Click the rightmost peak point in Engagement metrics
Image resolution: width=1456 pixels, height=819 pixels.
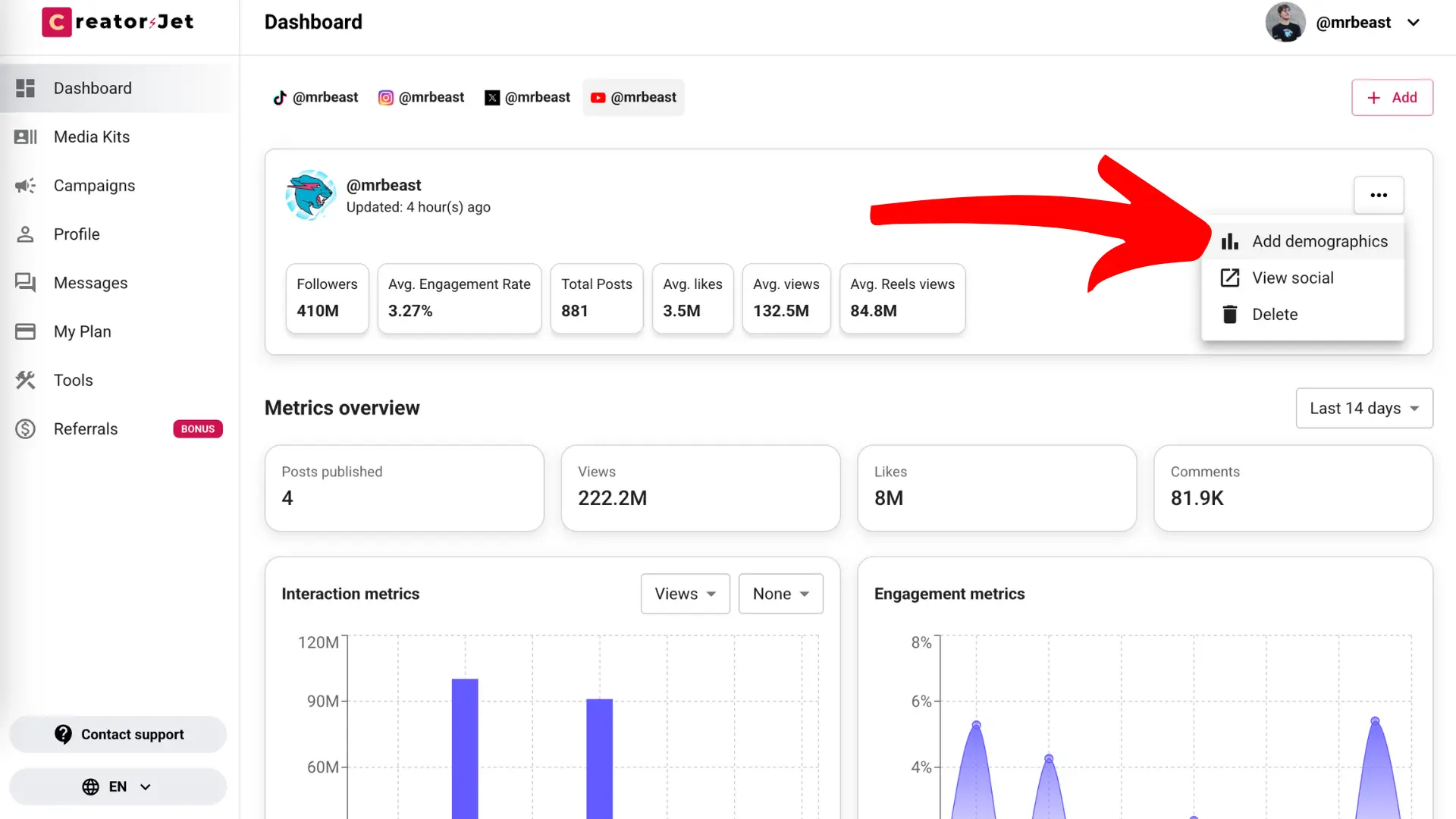point(1375,720)
